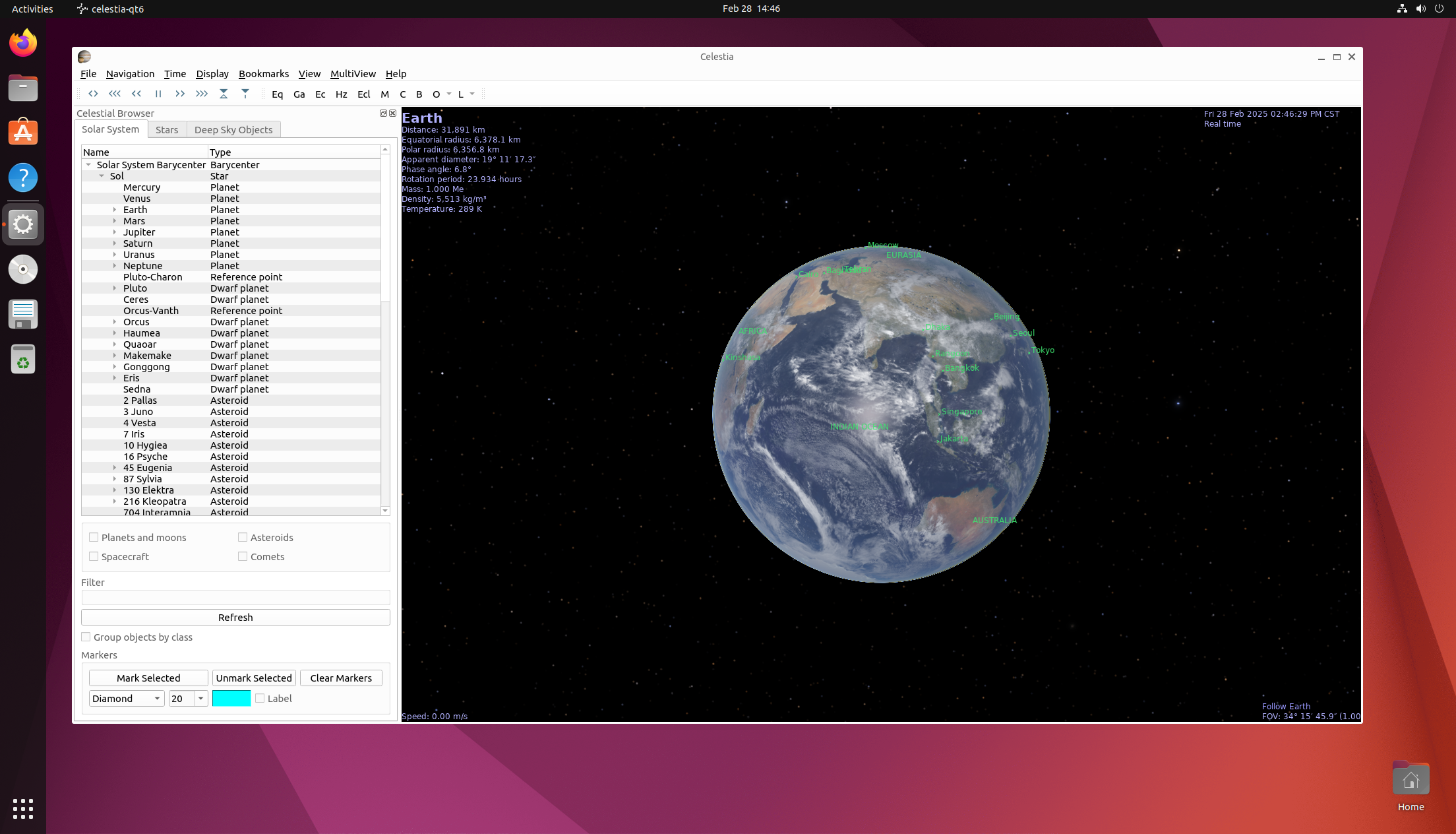Float the Celestial Browser panel
1456x834 pixels.
click(x=383, y=113)
